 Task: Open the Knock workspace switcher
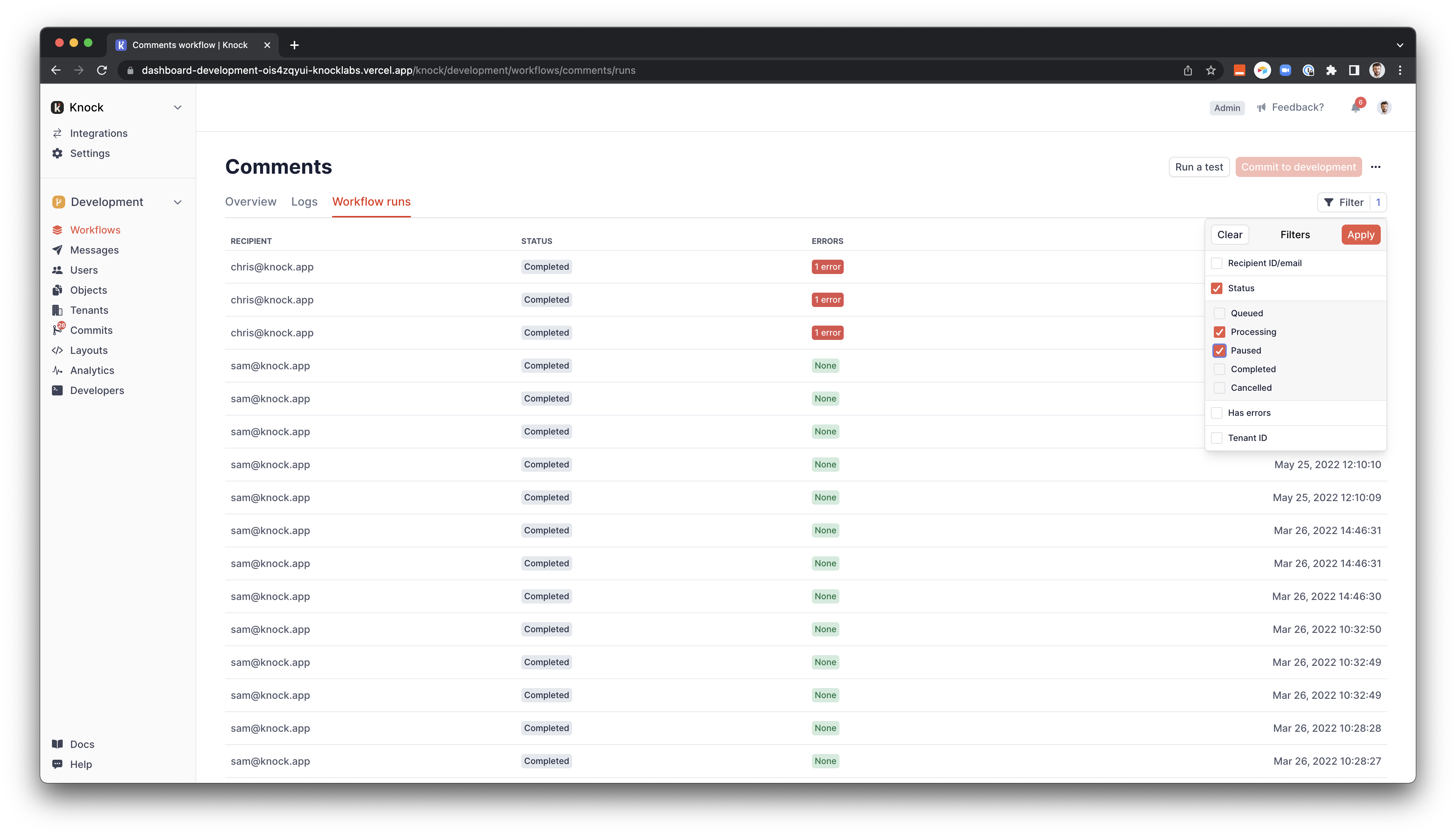177,107
